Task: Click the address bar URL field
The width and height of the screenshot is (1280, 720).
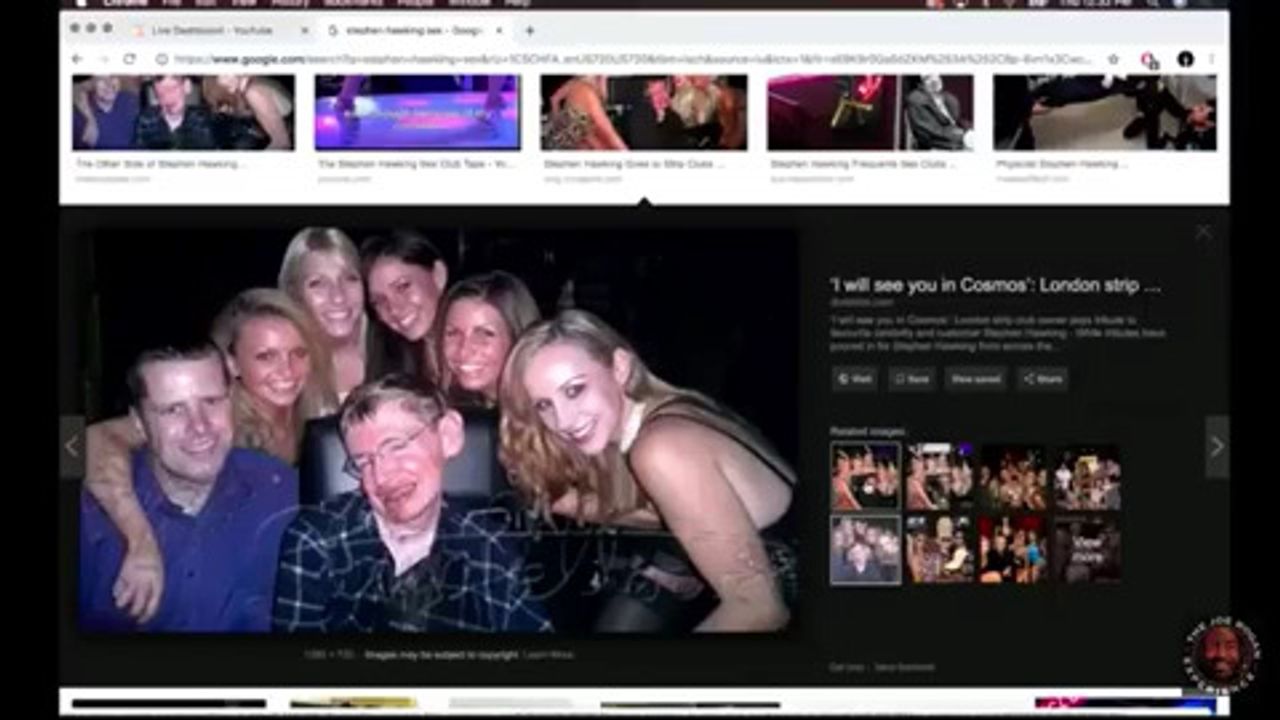Action: [x=630, y=60]
